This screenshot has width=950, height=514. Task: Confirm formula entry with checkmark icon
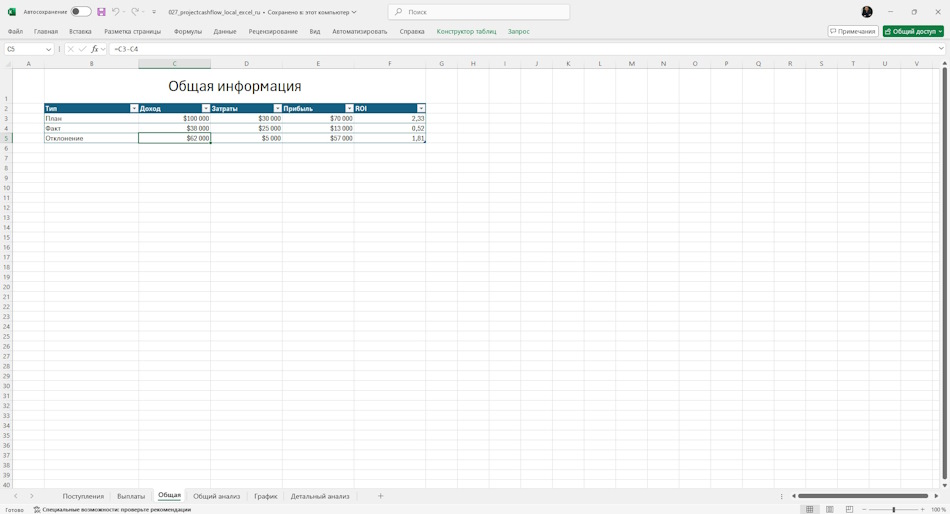pos(82,49)
